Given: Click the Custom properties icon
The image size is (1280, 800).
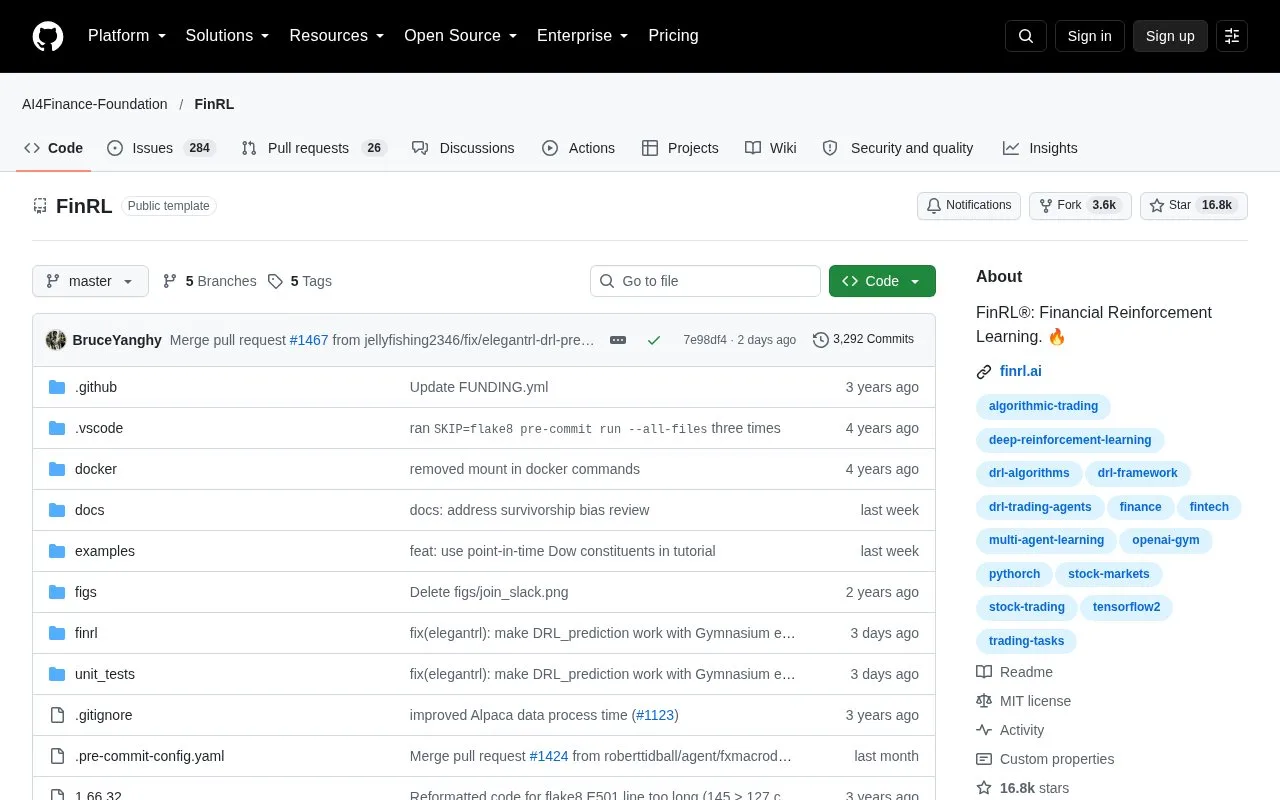Looking at the screenshot, I should click(x=984, y=759).
